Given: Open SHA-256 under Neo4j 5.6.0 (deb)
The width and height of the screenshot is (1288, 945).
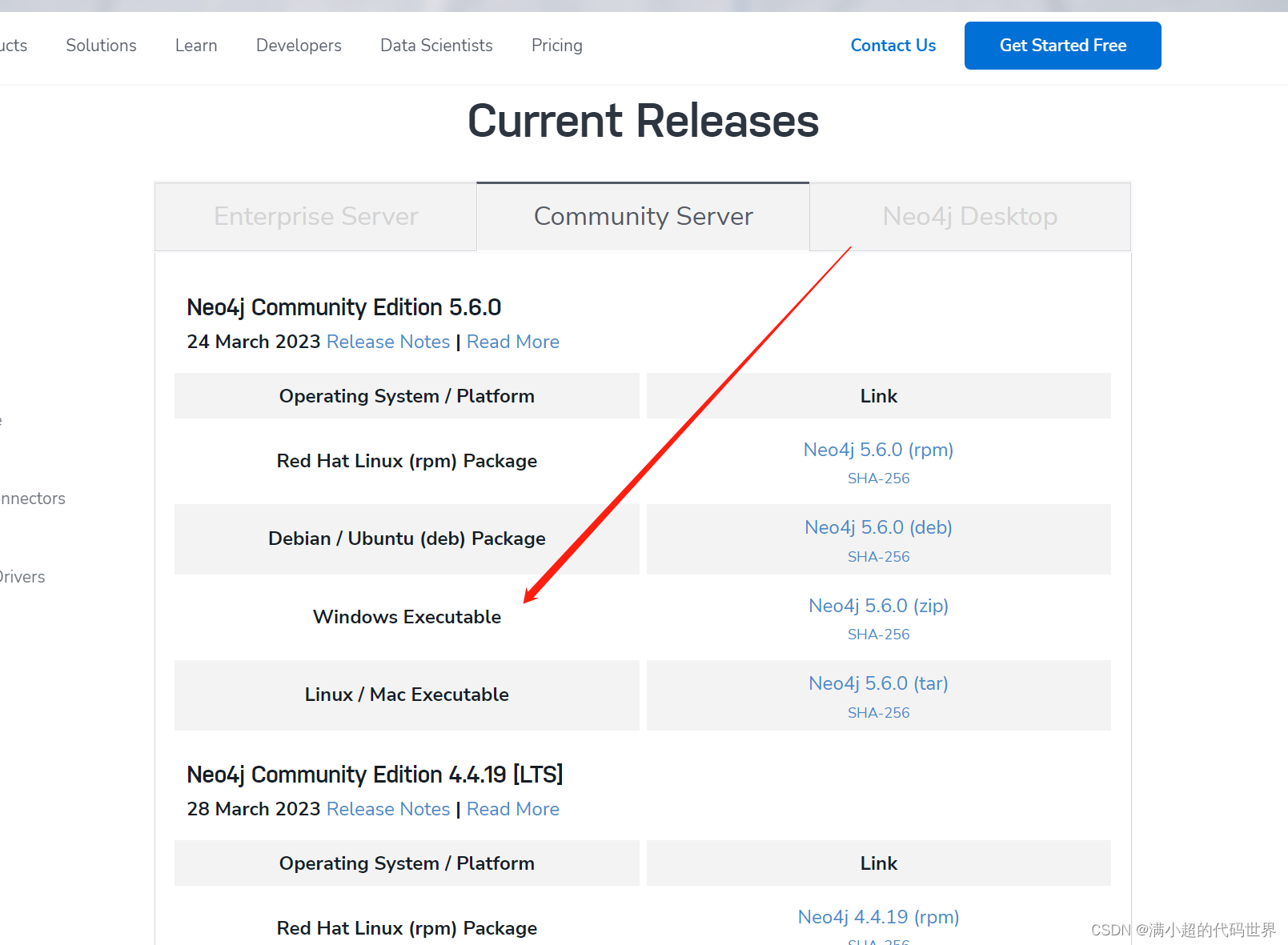Looking at the screenshot, I should click(879, 557).
